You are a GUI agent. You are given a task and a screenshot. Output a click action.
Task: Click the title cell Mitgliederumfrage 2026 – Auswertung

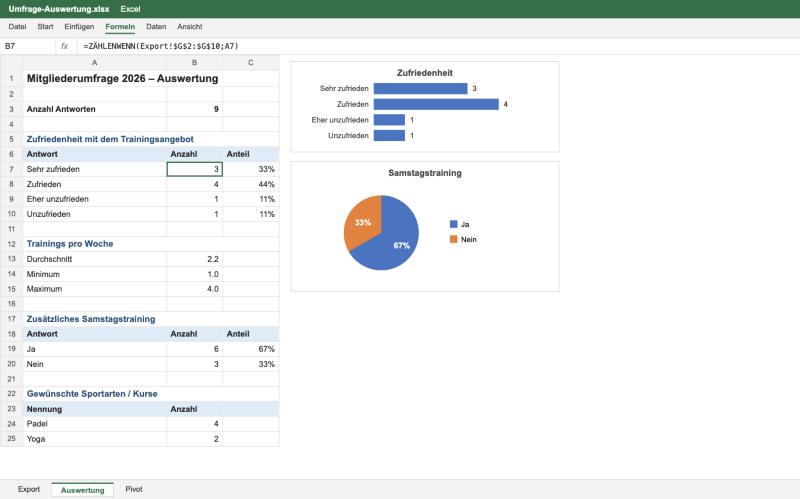[x=122, y=79]
